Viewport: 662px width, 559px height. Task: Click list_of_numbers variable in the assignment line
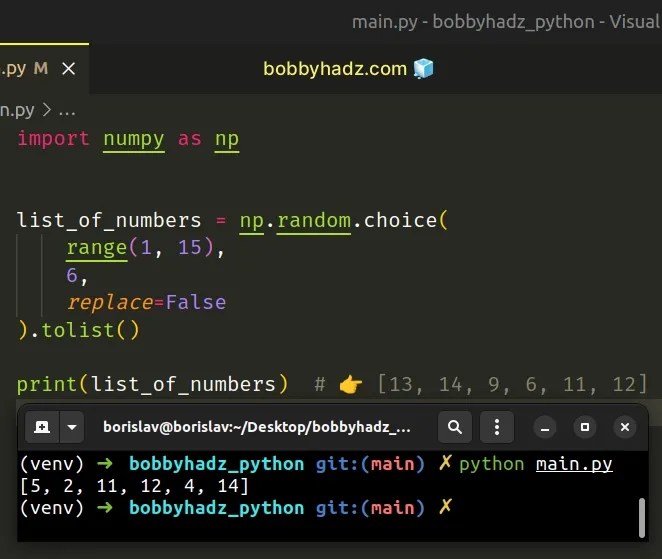pyautogui.click(x=109, y=220)
